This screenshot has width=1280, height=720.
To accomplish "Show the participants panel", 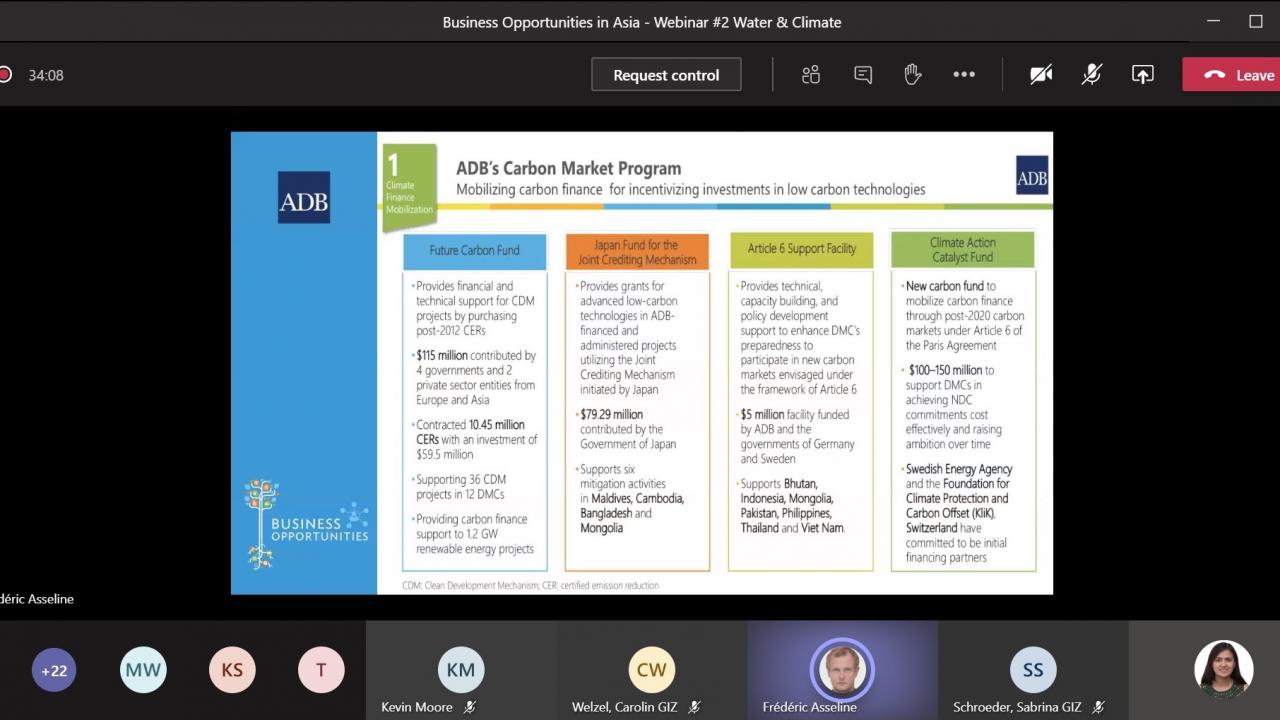I will pyautogui.click(x=811, y=75).
